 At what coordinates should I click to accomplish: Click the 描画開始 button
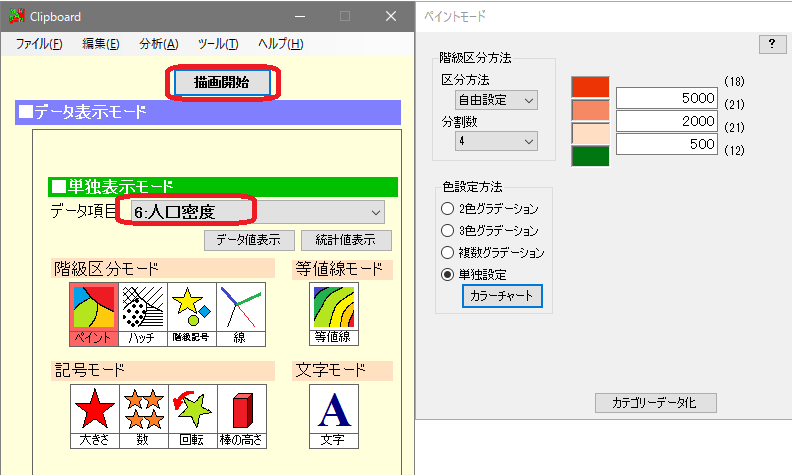click(x=222, y=82)
